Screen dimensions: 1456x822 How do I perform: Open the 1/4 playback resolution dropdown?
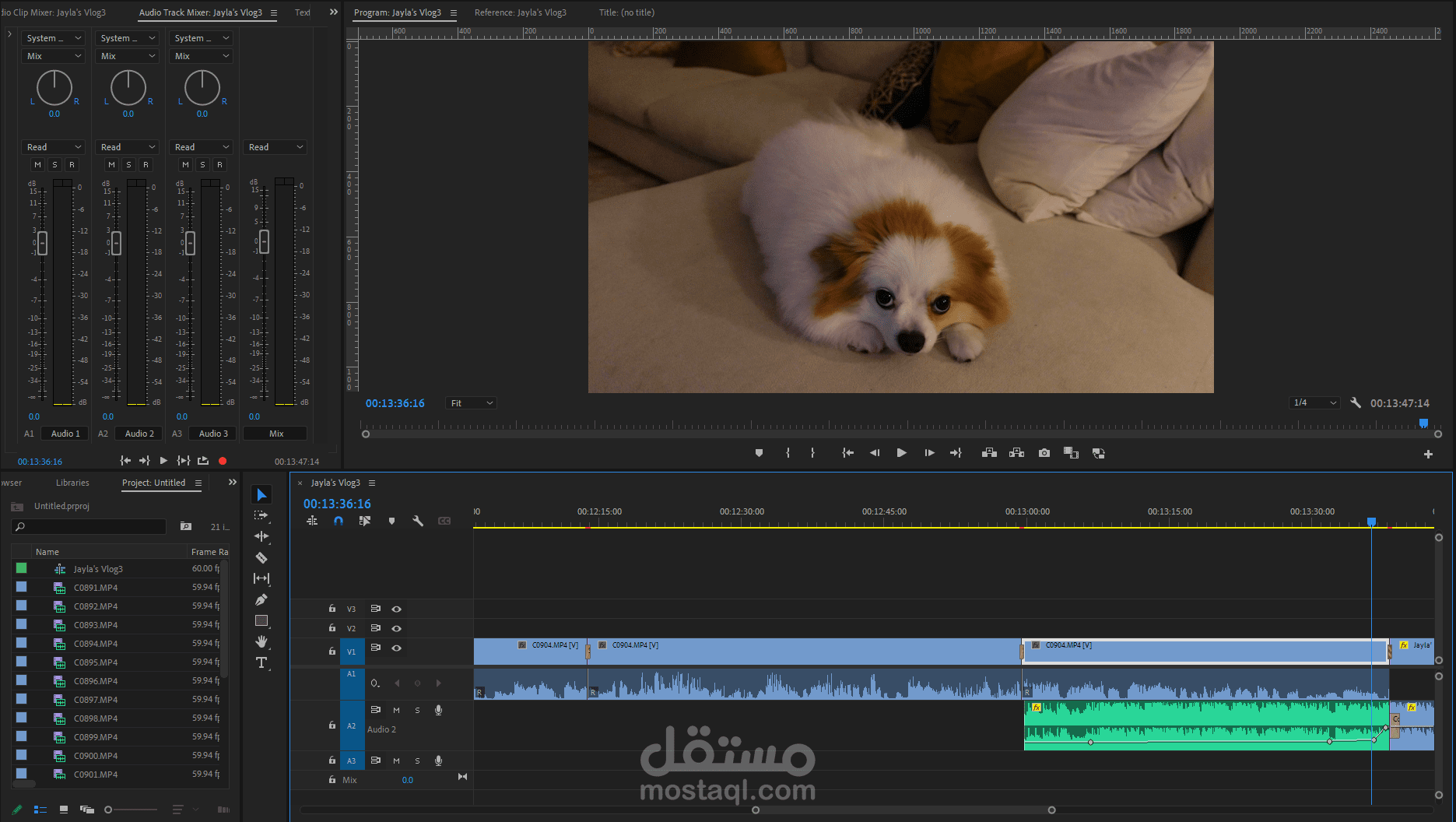(x=1314, y=402)
